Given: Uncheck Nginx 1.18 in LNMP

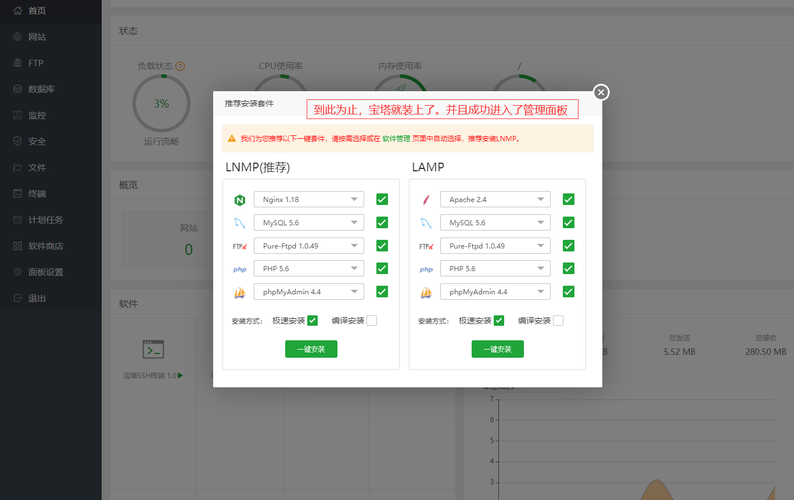Looking at the screenshot, I should point(382,199).
